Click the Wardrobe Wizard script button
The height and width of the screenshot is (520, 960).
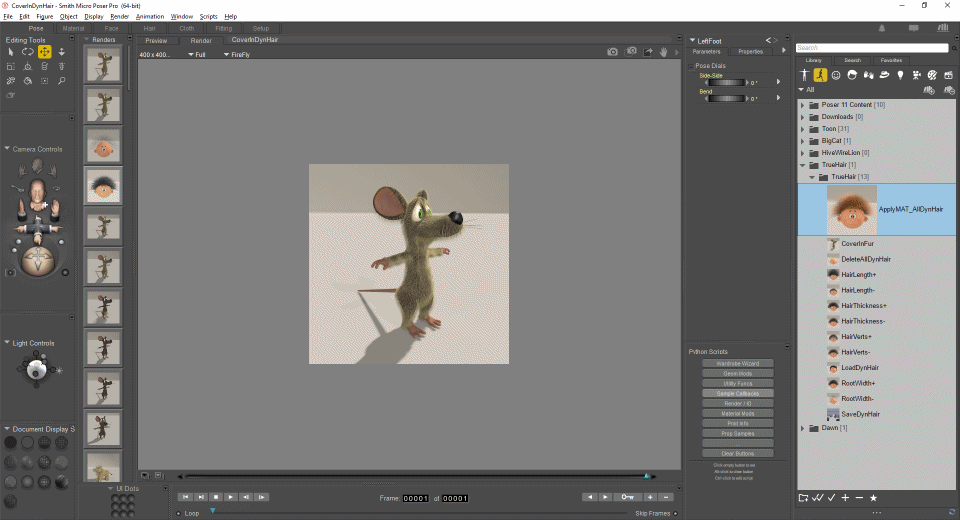tap(737, 363)
